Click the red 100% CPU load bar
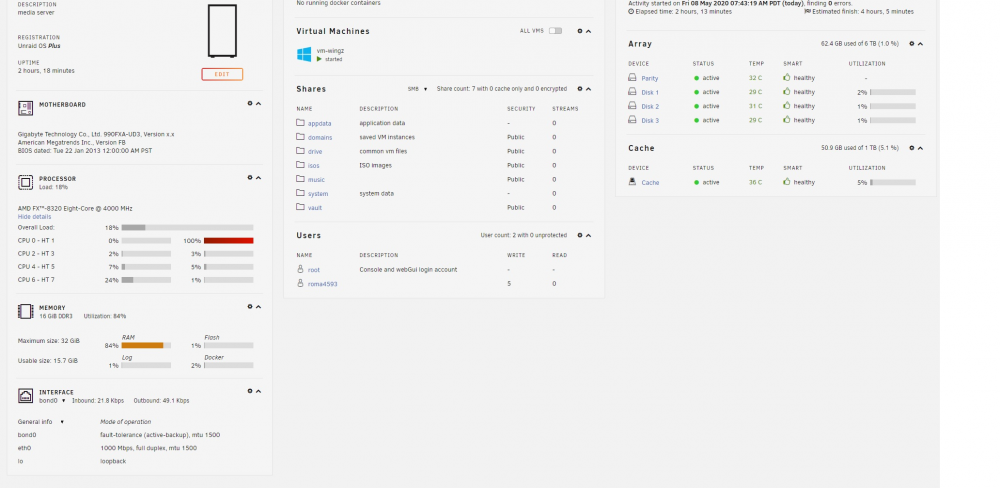This screenshot has height=488, width=1000. (x=228, y=240)
